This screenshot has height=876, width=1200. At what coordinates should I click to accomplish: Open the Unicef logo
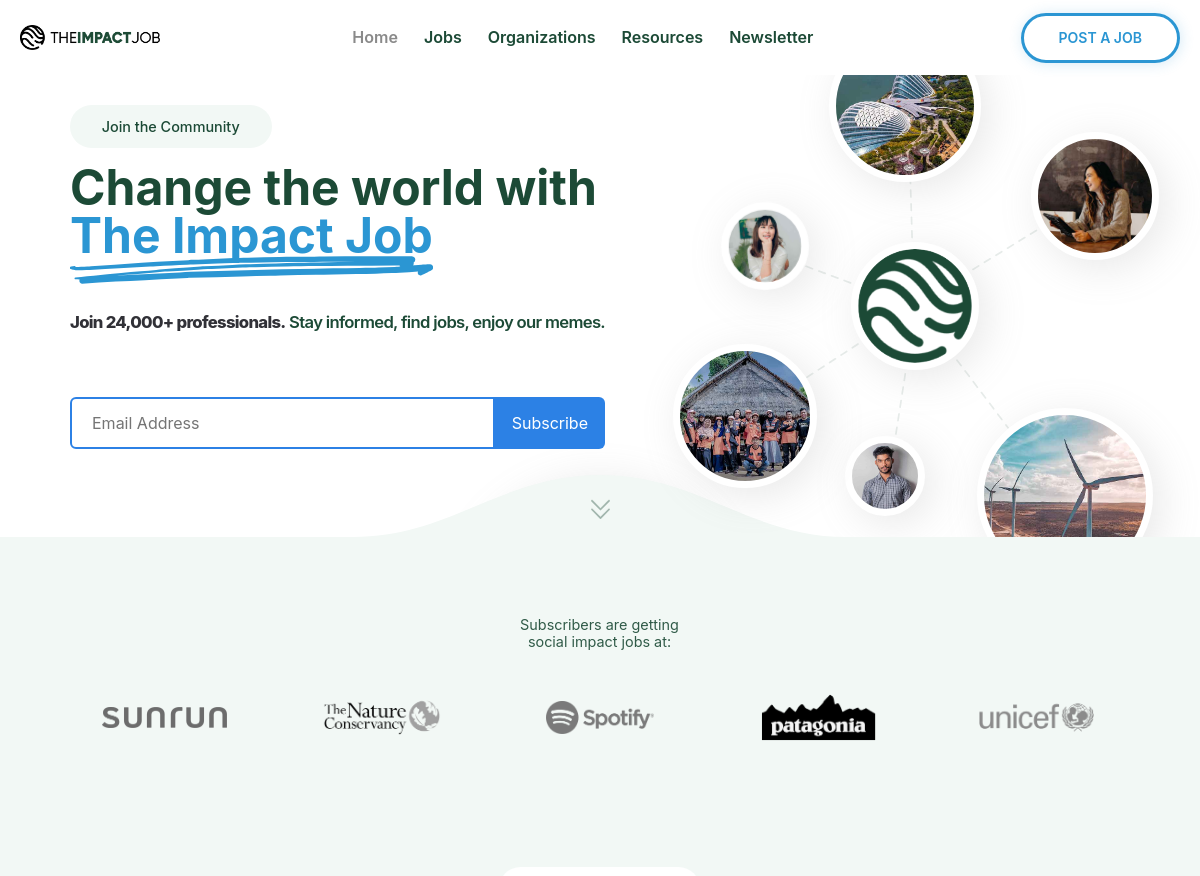click(1036, 717)
